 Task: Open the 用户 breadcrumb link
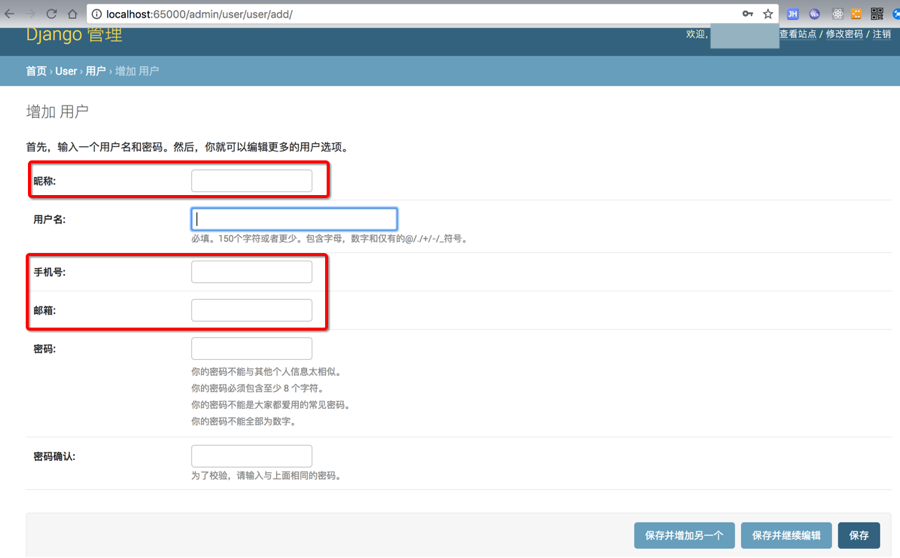[x=96, y=71]
